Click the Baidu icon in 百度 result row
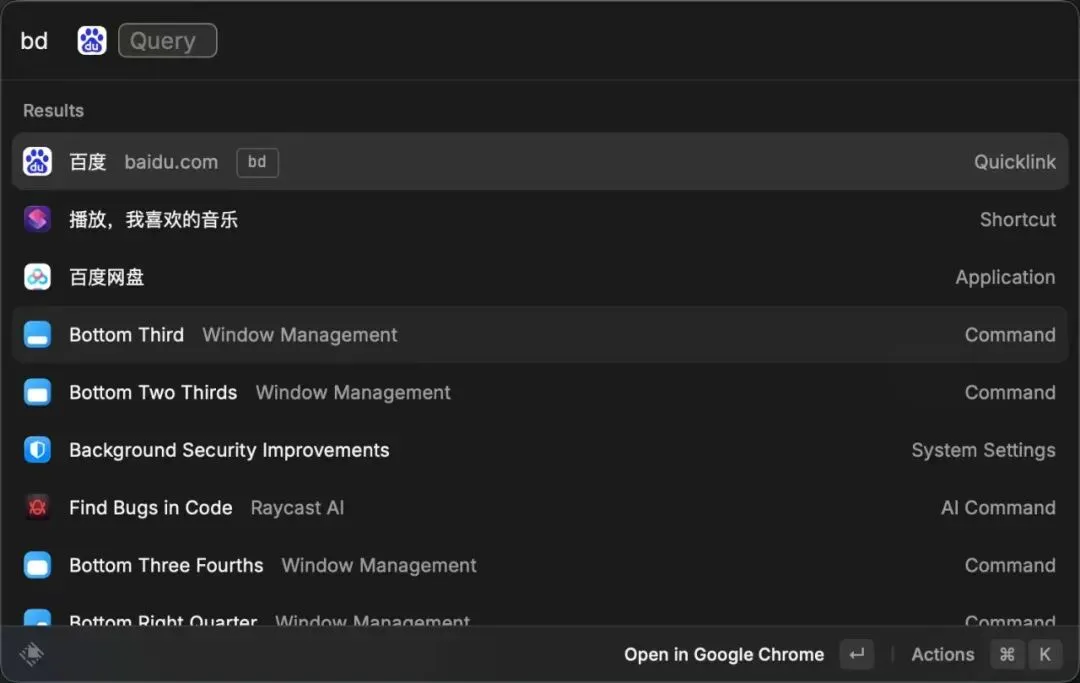The width and height of the screenshot is (1080, 683). click(x=37, y=162)
